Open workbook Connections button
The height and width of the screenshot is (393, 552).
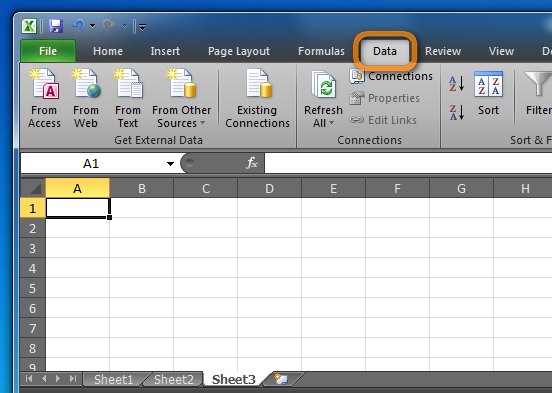[391, 76]
